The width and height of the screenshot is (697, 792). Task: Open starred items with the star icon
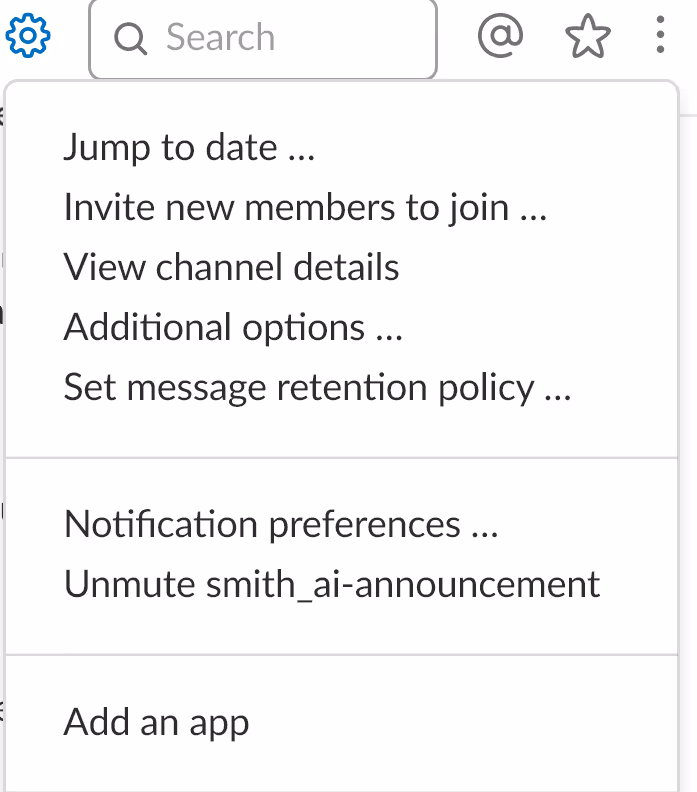(587, 36)
